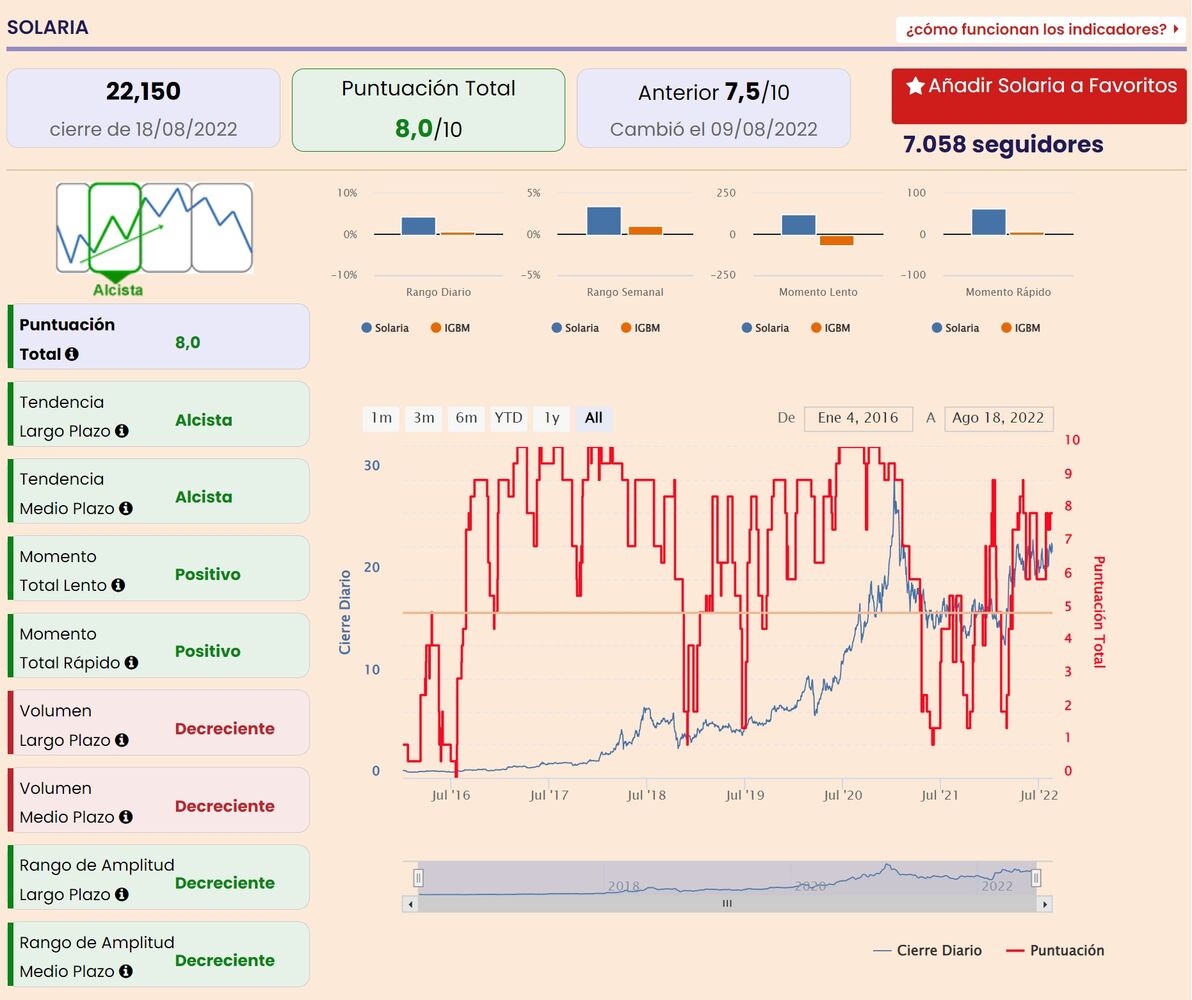This screenshot has height=1000, width=1192.
Task: Click the Anterior 7,5/10 card
Action: [713, 109]
